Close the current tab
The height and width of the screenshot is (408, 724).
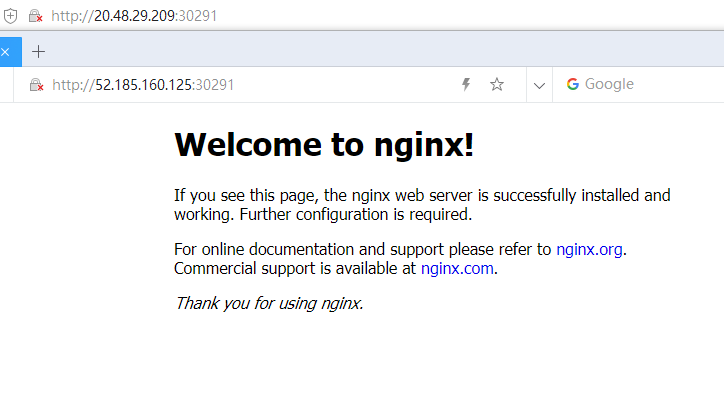tap(4, 51)
